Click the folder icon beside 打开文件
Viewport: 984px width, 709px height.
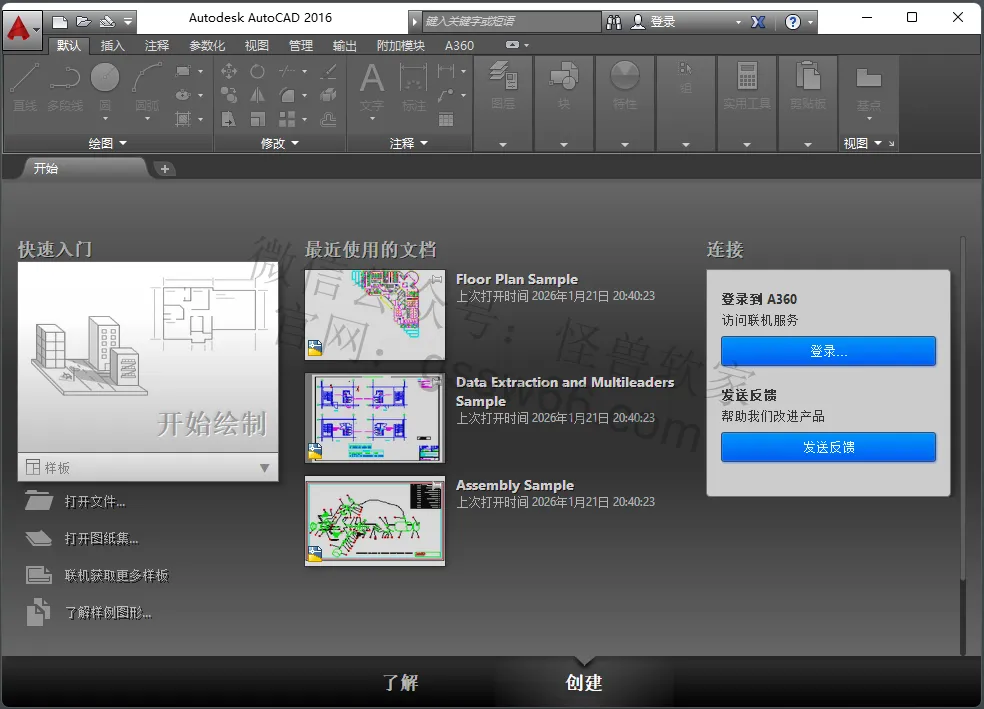coord(39,501)
